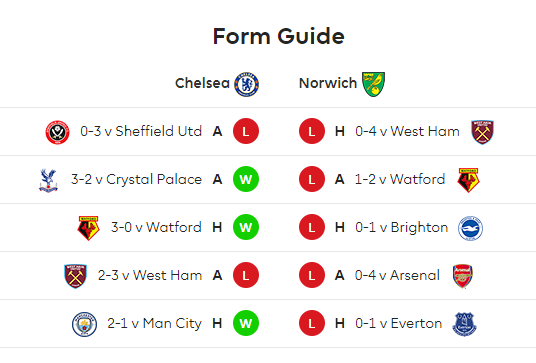Click West Ham badge in Norwich column
Viewport: 536px width, 363px height.
coord(482,132)
